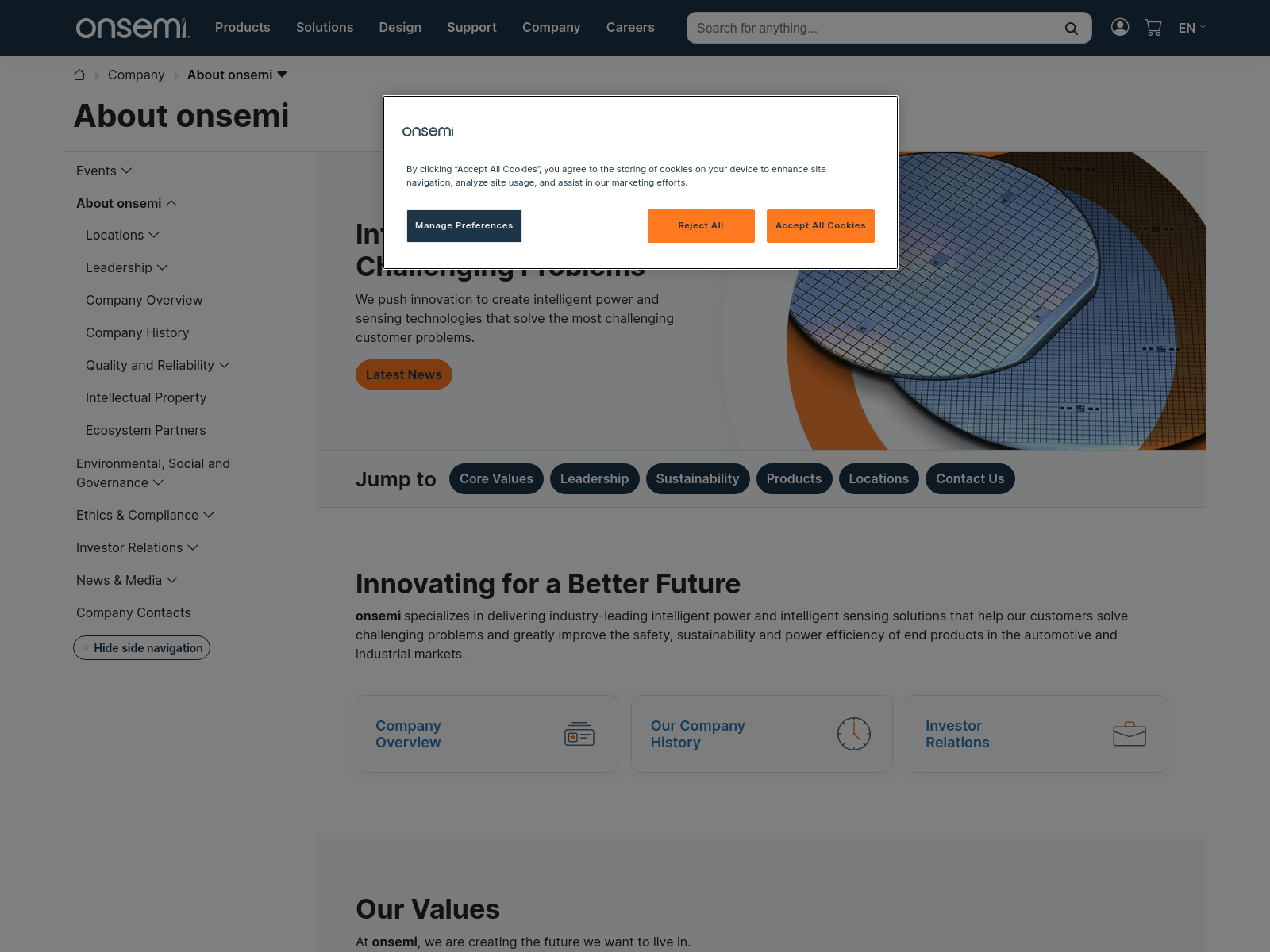Expand Investor Relations sidebar section

pos(193,547)
